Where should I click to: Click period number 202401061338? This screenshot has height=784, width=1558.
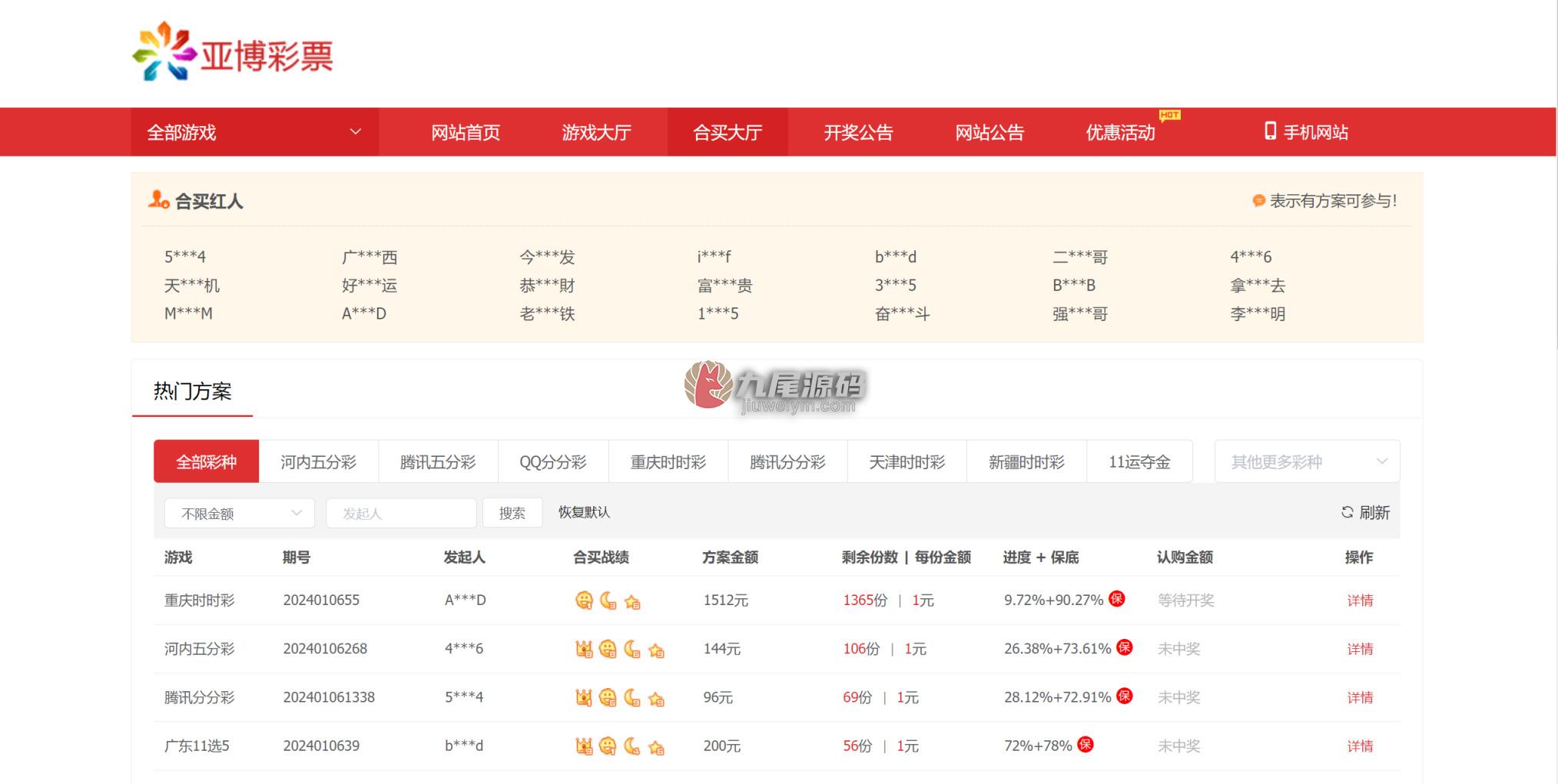[x=329, y=697]
